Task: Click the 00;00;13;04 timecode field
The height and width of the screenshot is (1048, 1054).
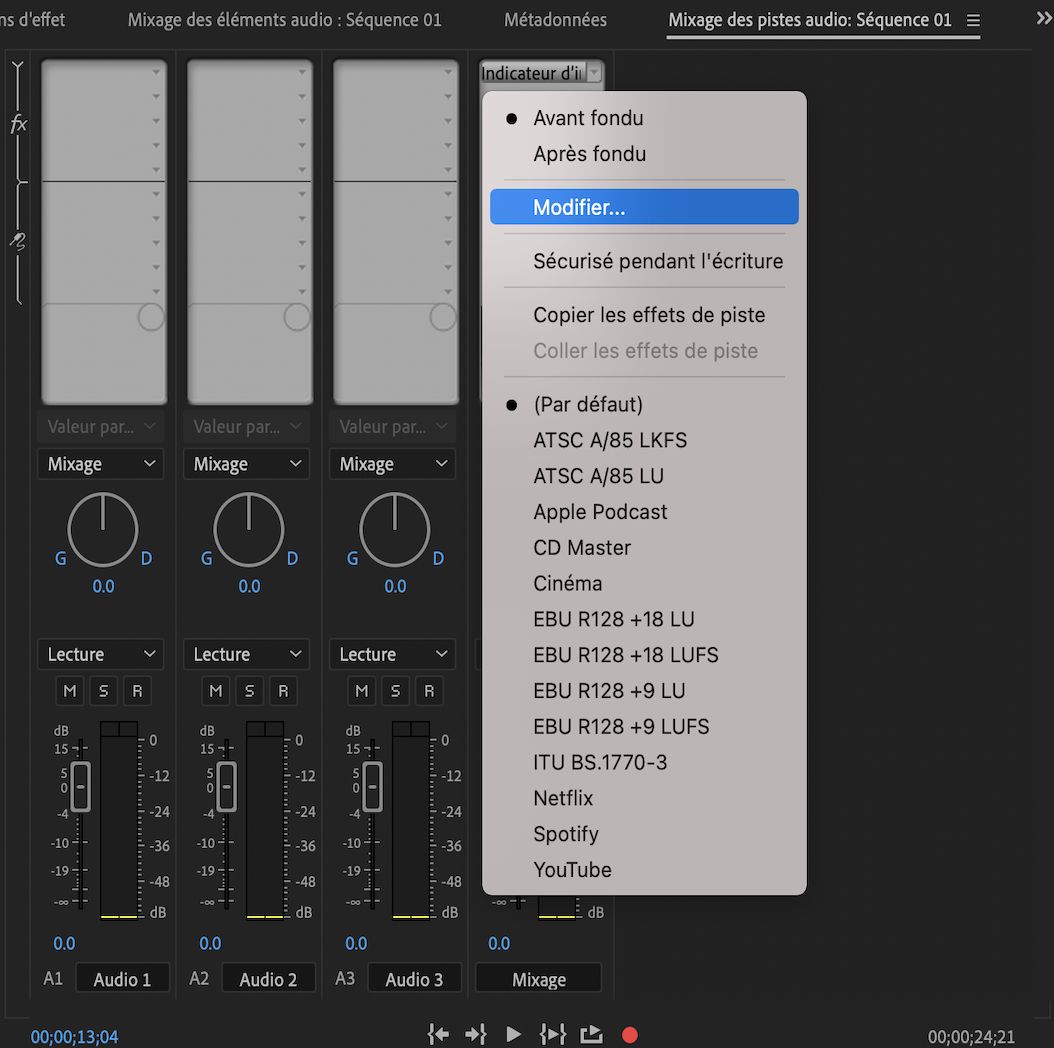Action: tap(73, 1037)
